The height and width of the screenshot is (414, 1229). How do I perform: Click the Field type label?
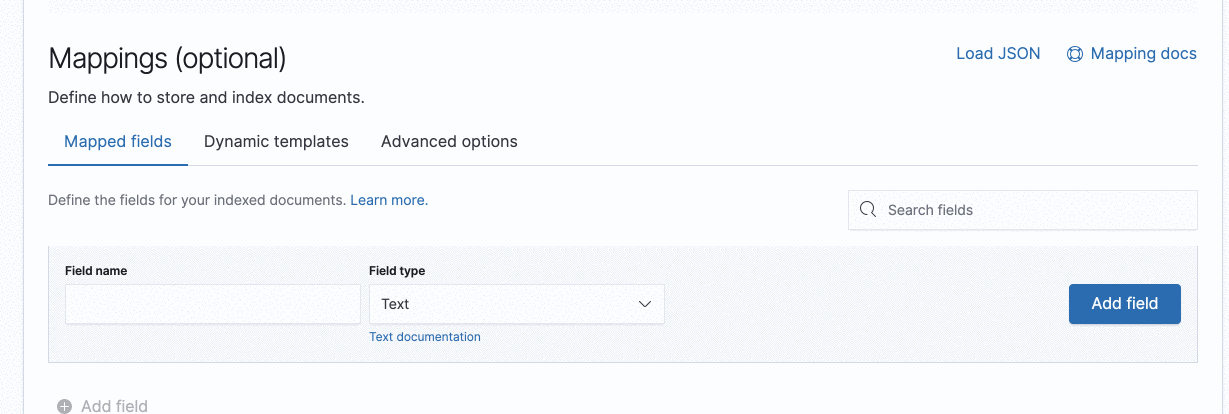(x=397, y=271)
